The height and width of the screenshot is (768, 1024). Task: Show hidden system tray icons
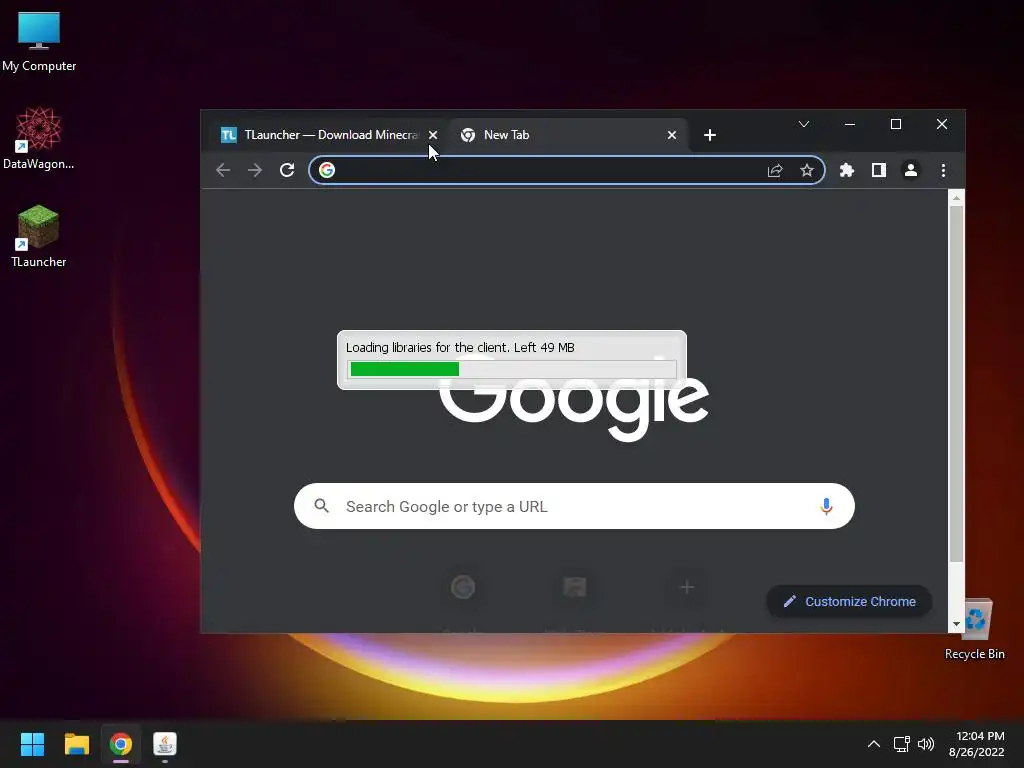873,744
